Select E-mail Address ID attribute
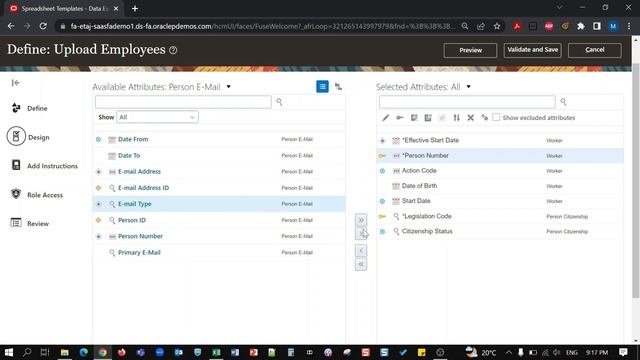Image resolution: width=640 pixels, height=360 pixels. coord(219,188)
